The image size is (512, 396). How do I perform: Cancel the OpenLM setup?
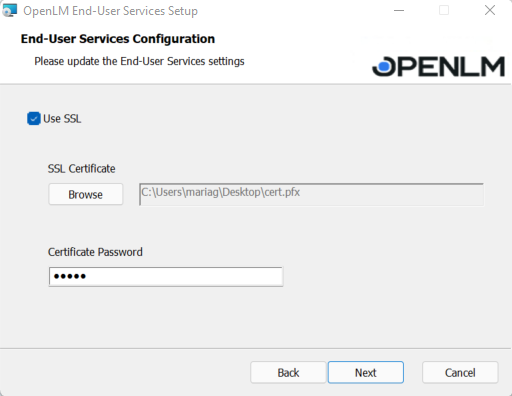(460, 372)
